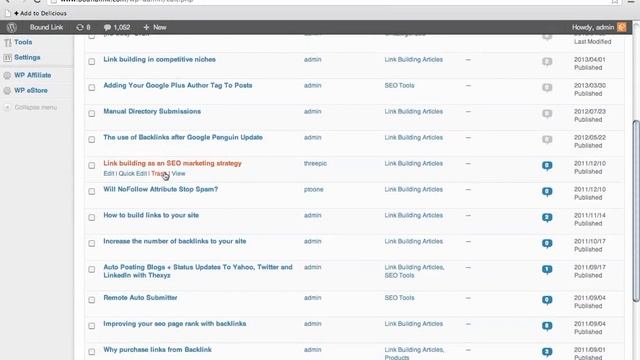Click comment count bubble for NoFollow Attribute post
This screenshot has width=640, height=360.
[x=547, y=192]
